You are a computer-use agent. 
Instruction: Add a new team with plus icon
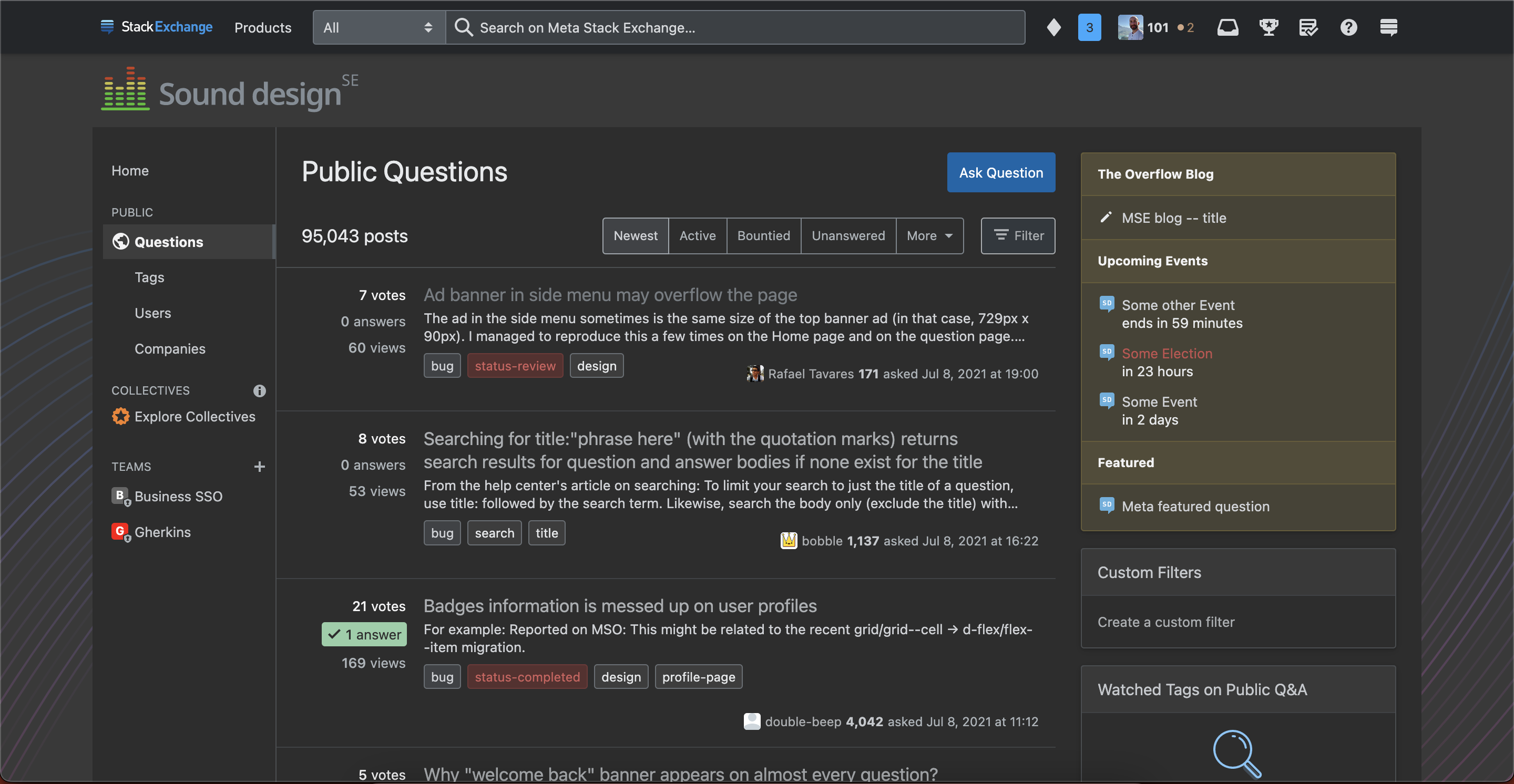pos(259,466)
